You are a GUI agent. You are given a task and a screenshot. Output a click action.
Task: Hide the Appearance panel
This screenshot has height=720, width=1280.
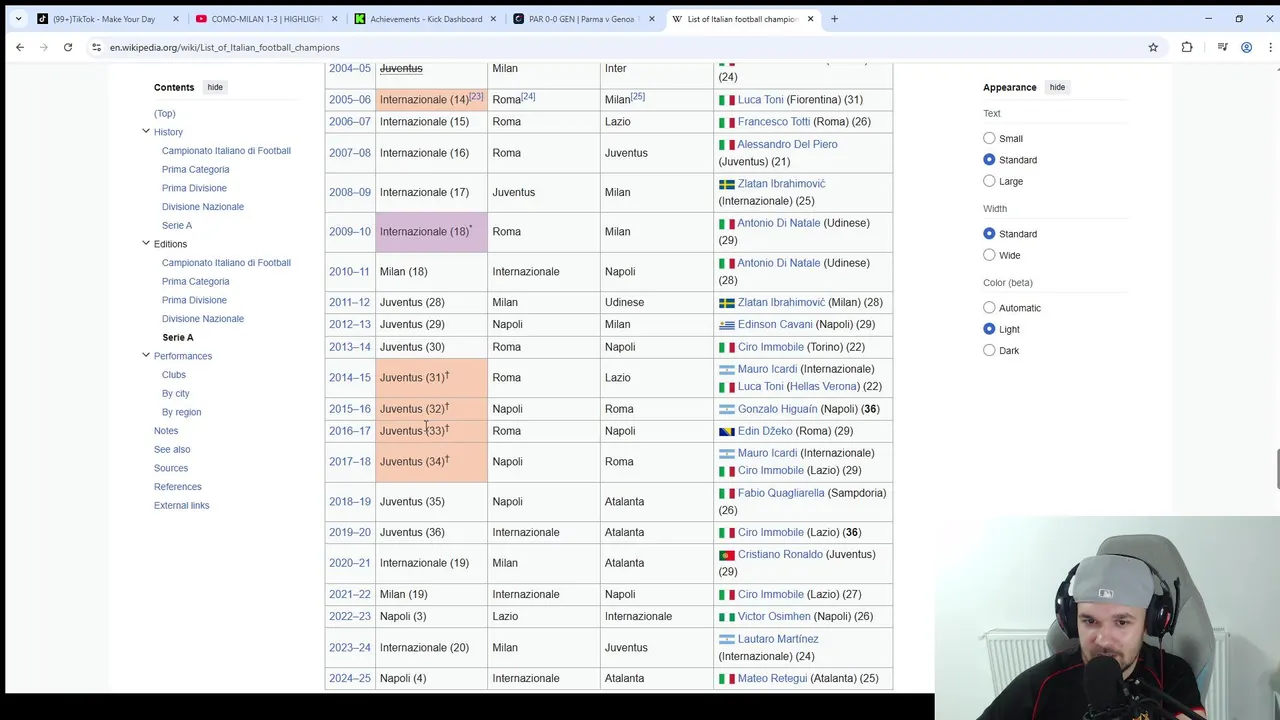(1057, 87)
